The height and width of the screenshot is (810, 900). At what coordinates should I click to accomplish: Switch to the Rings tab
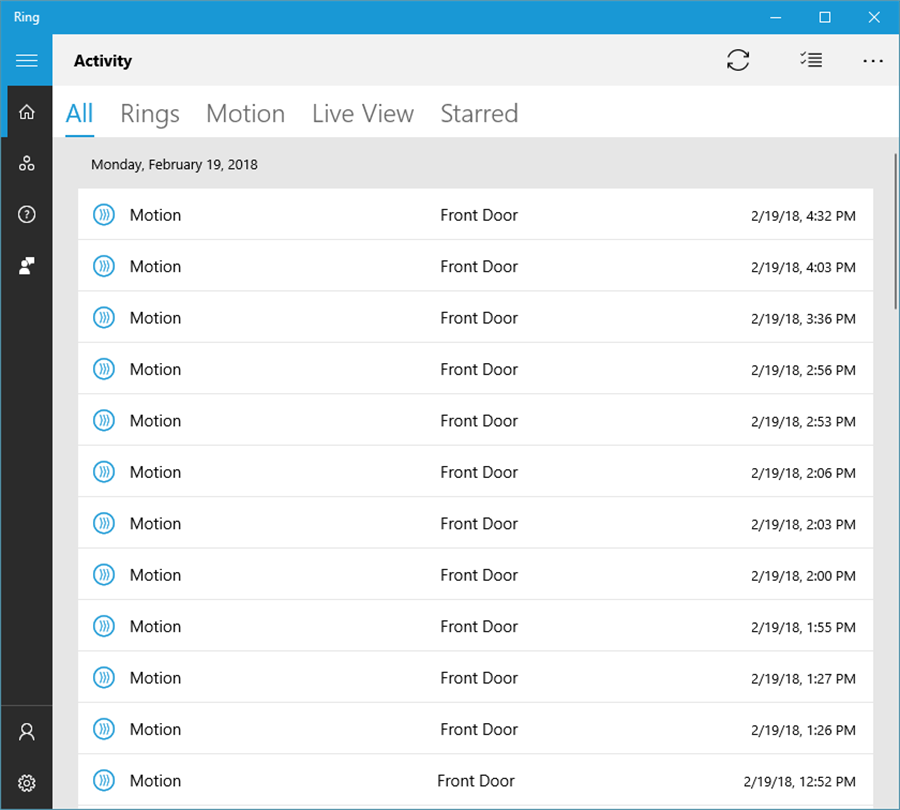click(150, 114)
